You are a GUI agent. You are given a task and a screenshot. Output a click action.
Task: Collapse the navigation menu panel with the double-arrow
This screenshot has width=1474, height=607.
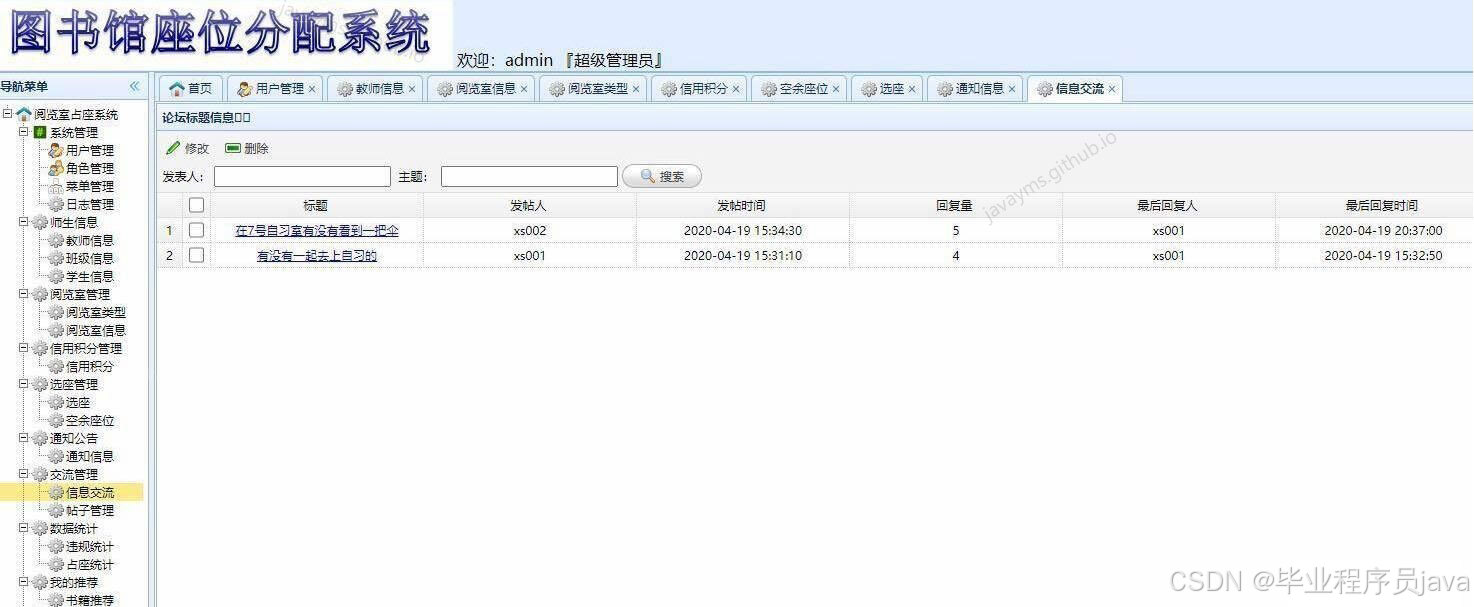(x=134, y=87)
